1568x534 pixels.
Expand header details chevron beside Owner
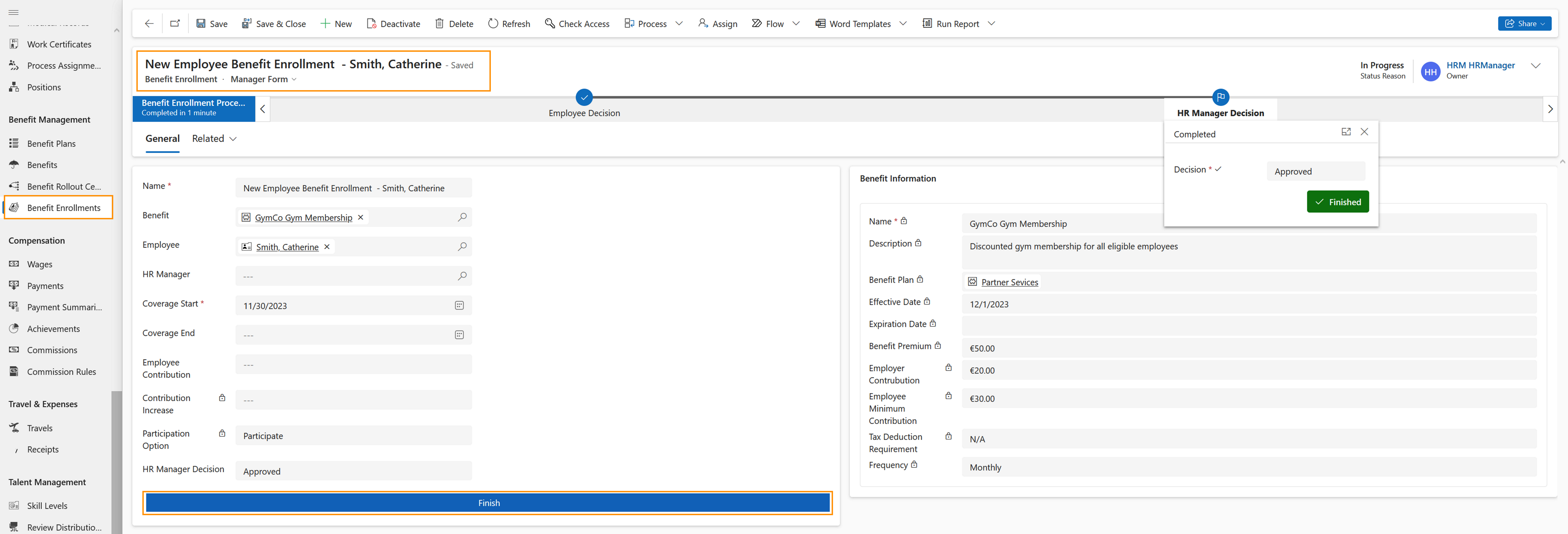click(x=1536, y=66)
